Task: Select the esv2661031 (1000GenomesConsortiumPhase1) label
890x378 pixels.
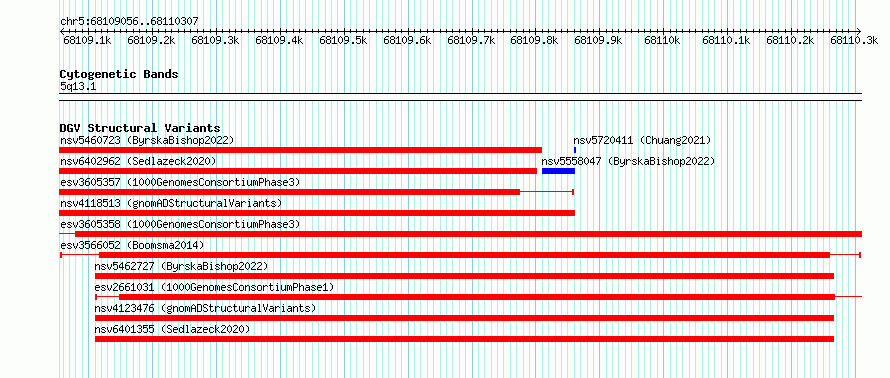Action: pyautogui.click(x=214, y=287)
